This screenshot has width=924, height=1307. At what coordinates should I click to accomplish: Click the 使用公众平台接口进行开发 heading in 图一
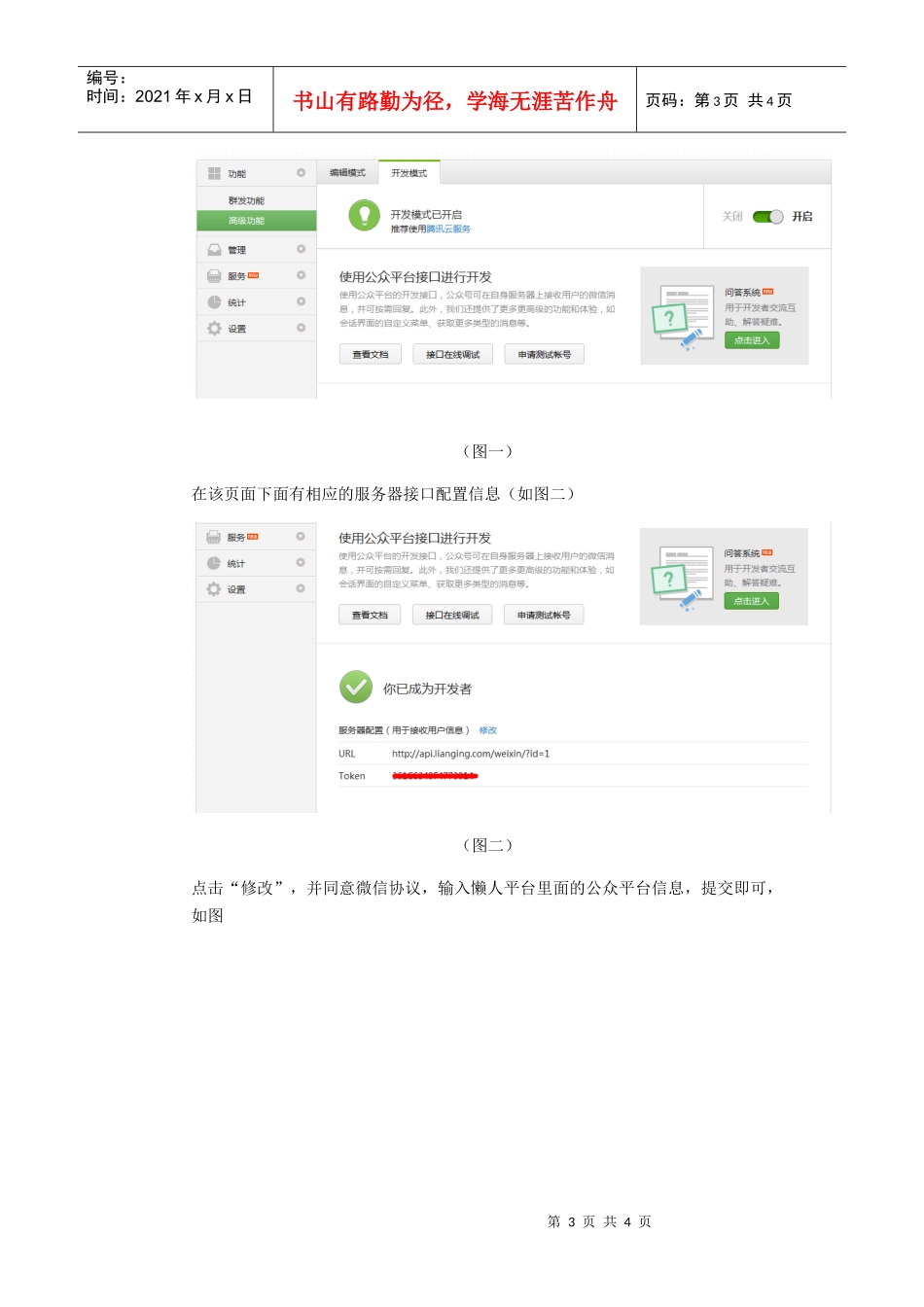point(415,277)
